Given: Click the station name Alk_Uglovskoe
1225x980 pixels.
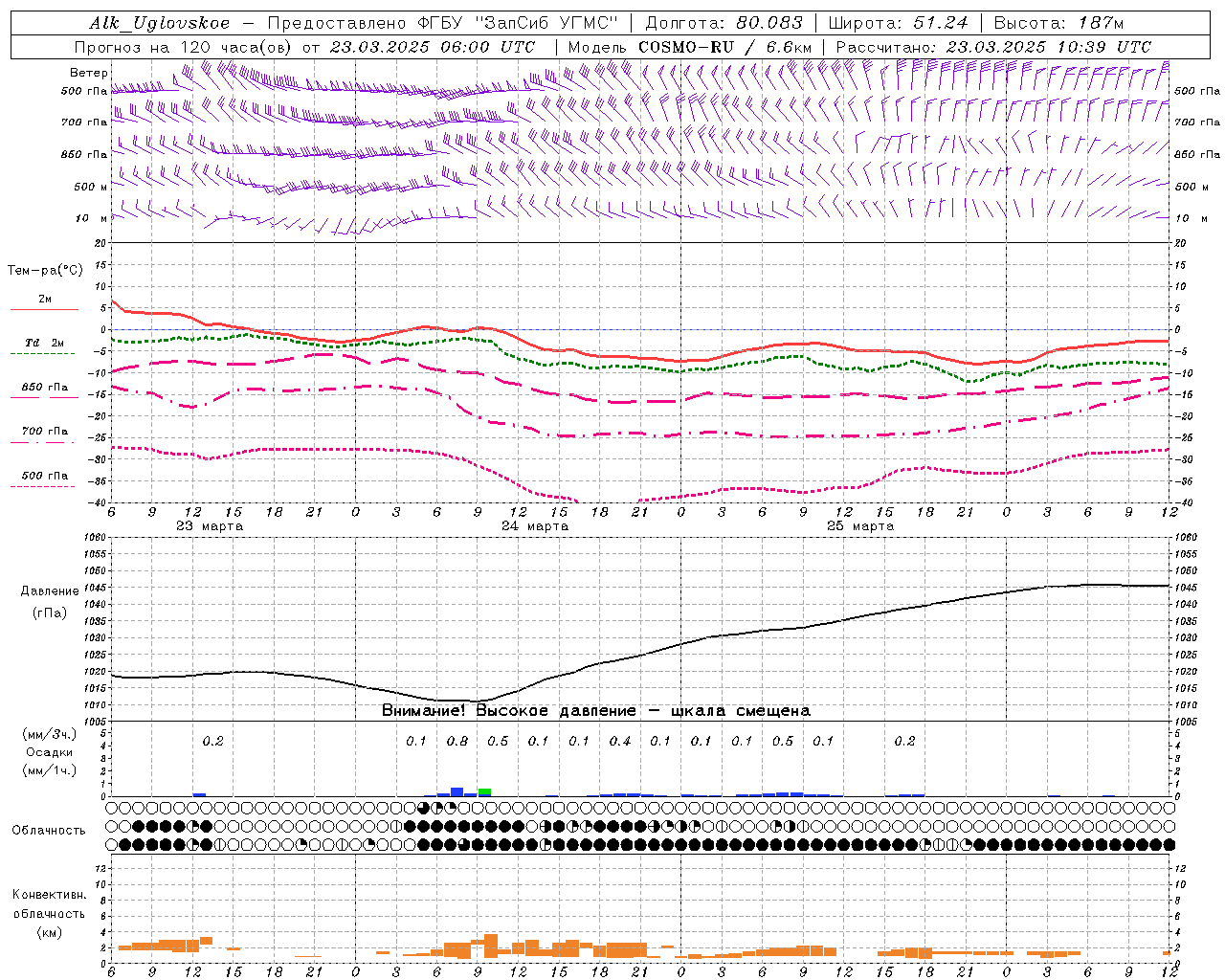Looking at the screenshot, I should tap(160, 24).
